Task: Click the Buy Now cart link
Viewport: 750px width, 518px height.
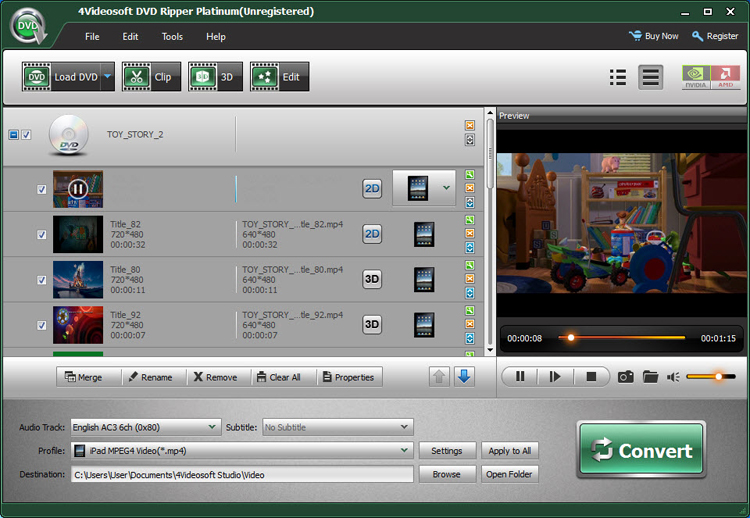Action: click(x=653, y=36)
